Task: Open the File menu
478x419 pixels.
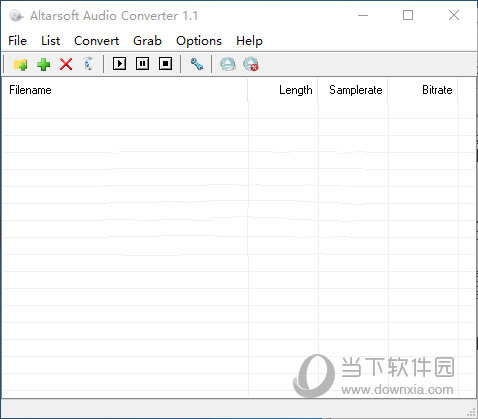Action: [17, 41]
